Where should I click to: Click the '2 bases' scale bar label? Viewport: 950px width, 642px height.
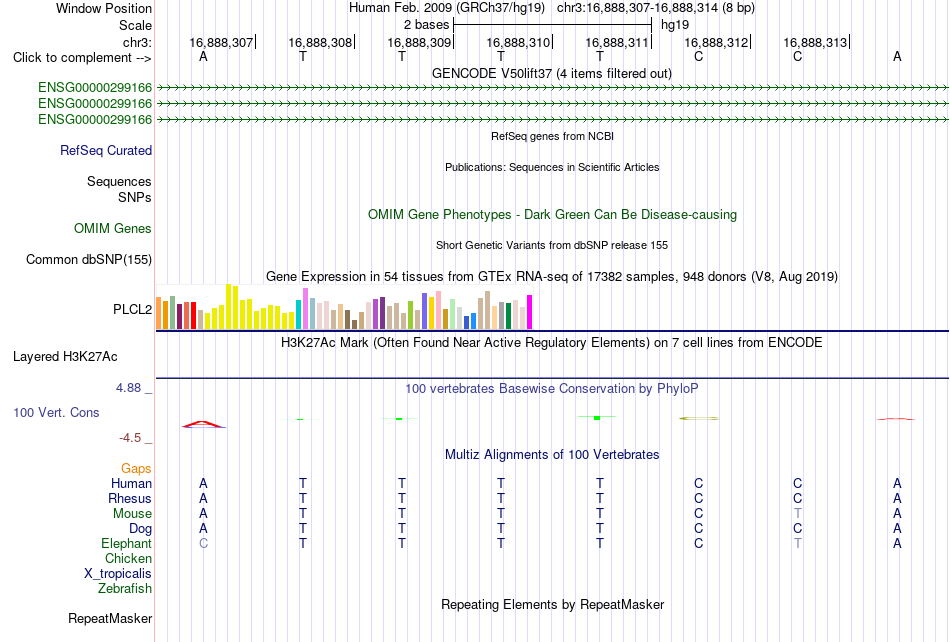click(x=427, y=25)
